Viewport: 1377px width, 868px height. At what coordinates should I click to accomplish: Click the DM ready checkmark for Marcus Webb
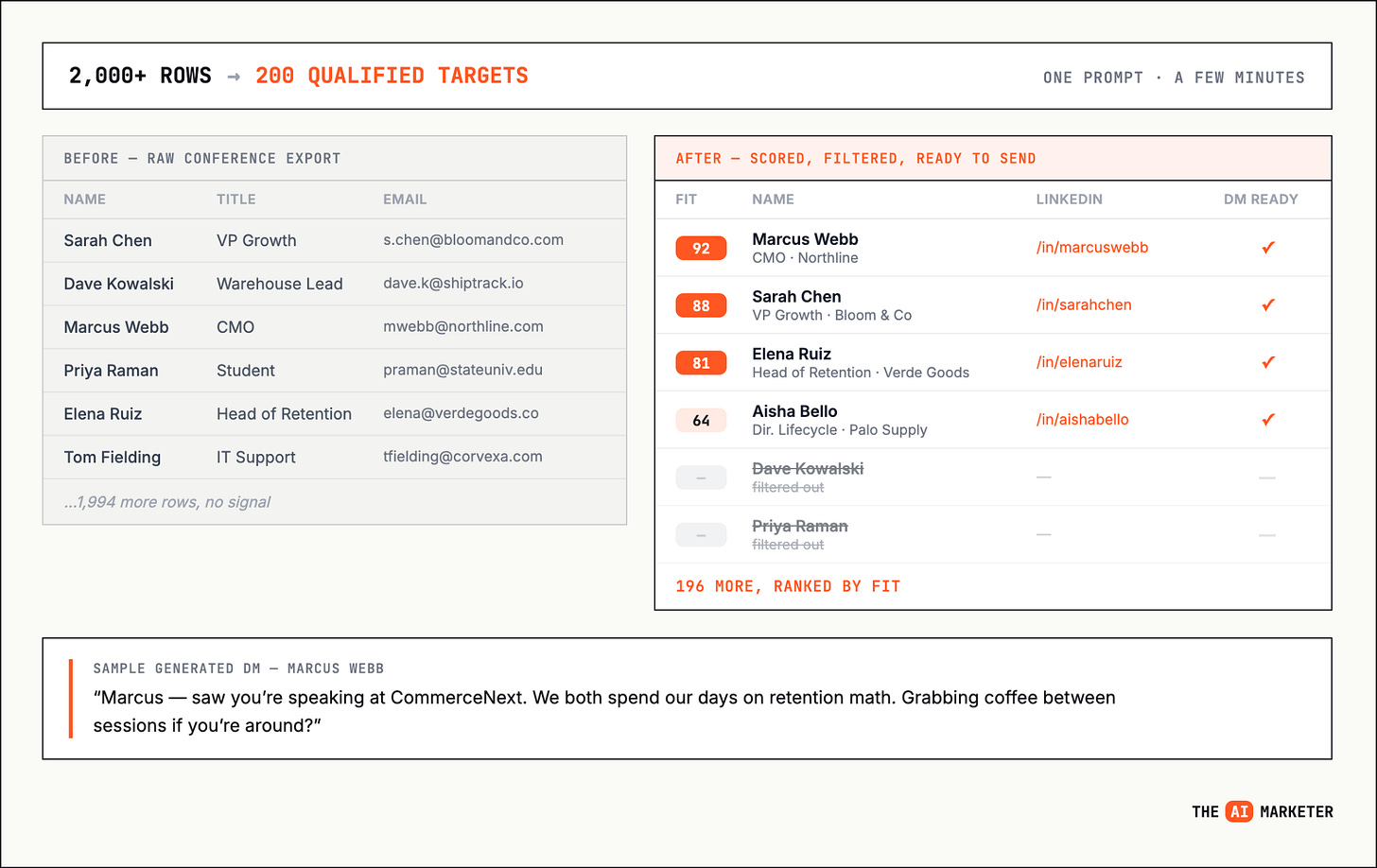coord(1268,248)
